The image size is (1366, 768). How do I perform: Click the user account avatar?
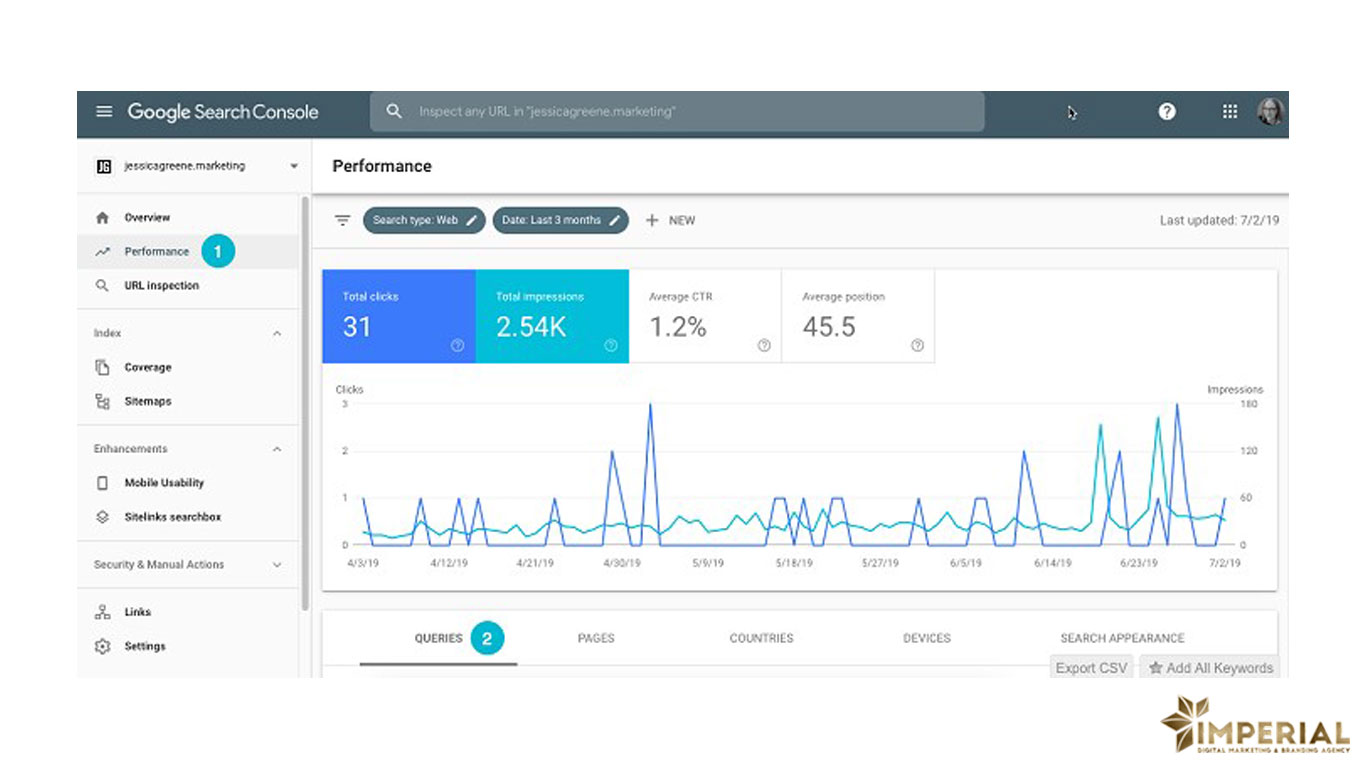point(1270,112)
